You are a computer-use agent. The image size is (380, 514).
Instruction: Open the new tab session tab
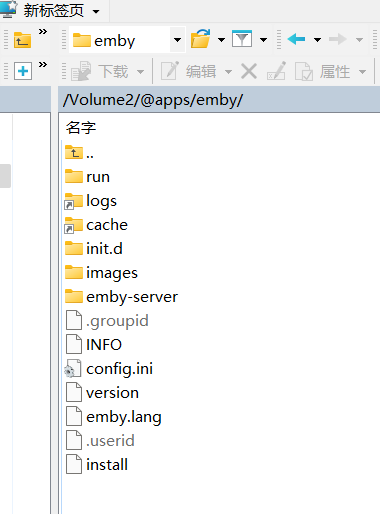coord(53,11)
